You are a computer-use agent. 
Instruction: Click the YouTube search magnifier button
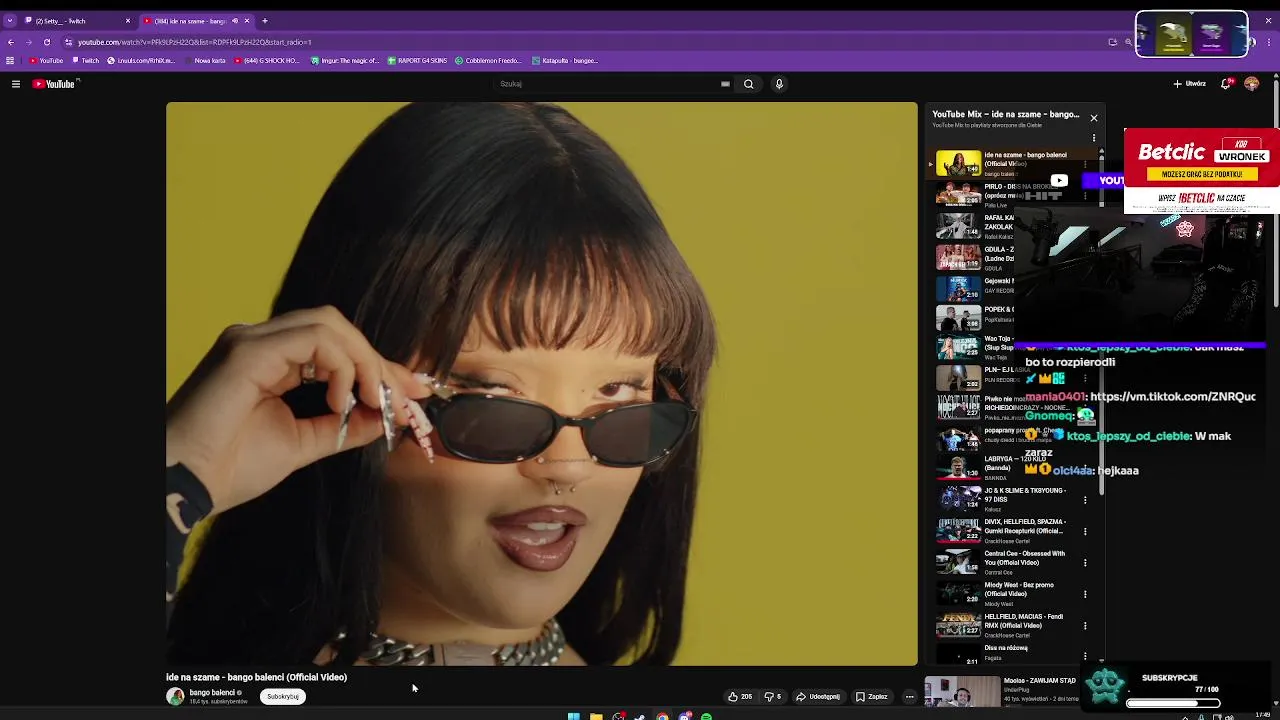point(748,84)
